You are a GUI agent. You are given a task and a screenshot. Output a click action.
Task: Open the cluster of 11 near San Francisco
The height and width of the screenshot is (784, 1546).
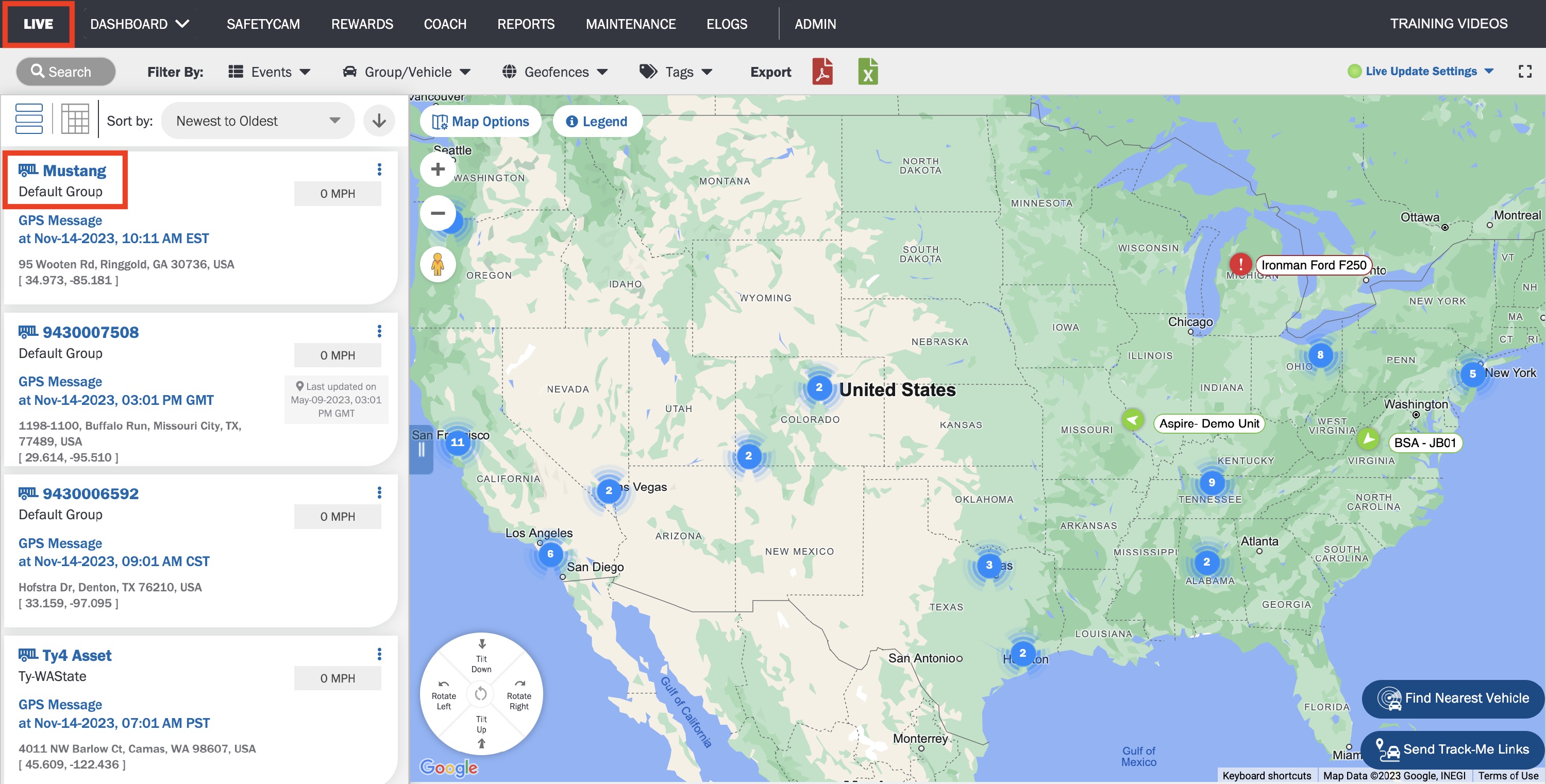coord(457,442)
